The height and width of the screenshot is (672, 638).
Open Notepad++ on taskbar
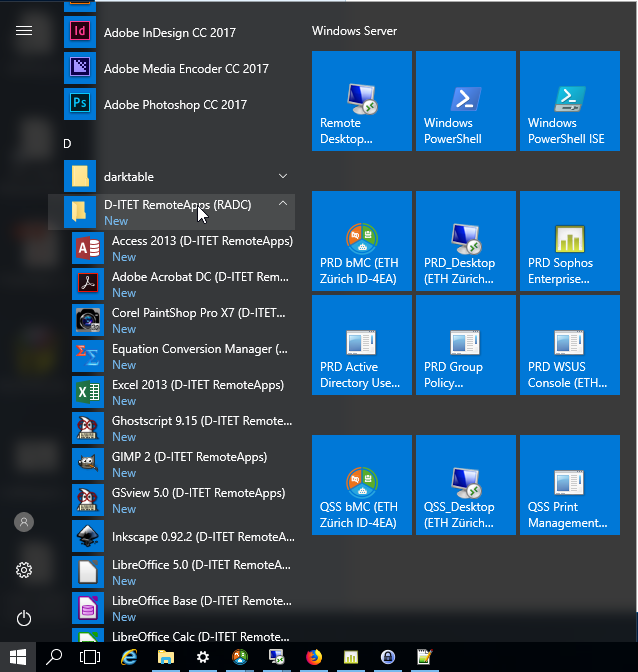pyautogui.click(x=425, y=657)
